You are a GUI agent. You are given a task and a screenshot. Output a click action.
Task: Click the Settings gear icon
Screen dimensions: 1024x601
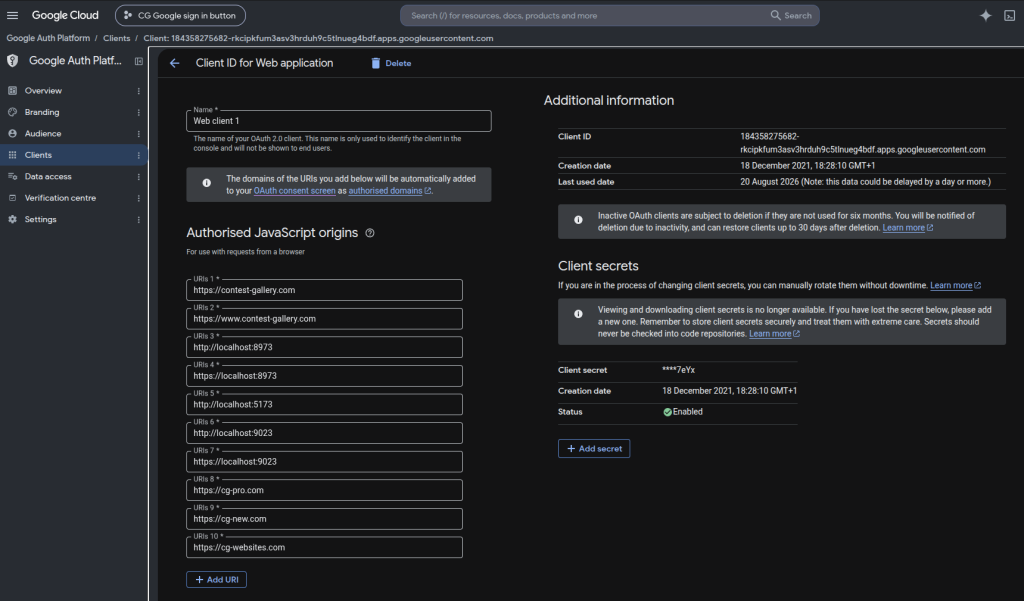(x=12, y=219)
